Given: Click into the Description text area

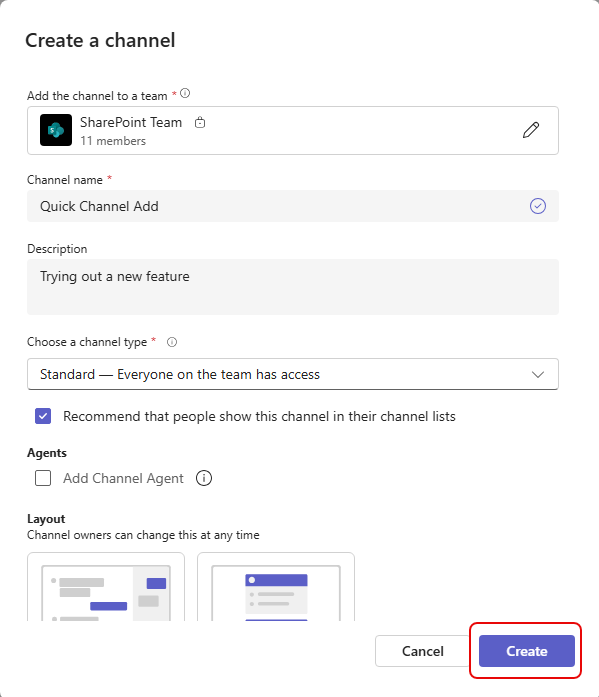Looking at the screenshot, I should pyautogui.click(x=293, y=287).
